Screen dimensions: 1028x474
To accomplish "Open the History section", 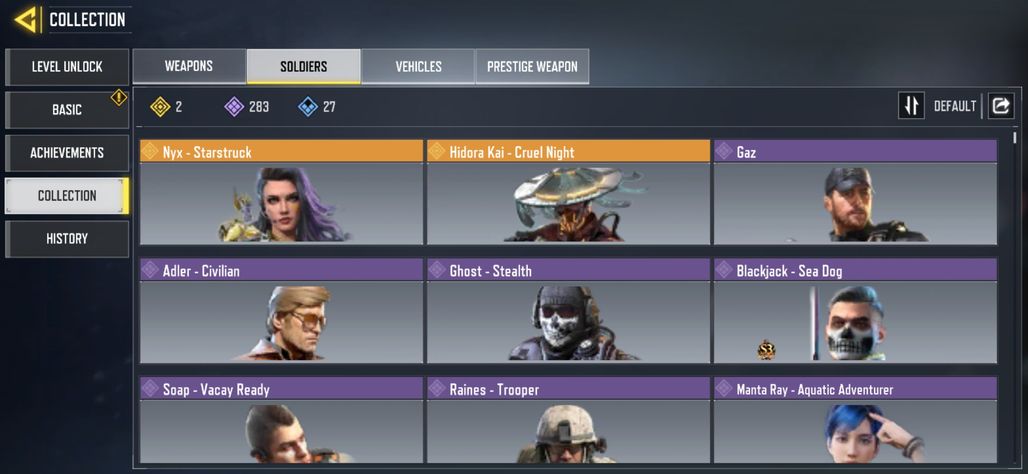I will click(67, 239).
